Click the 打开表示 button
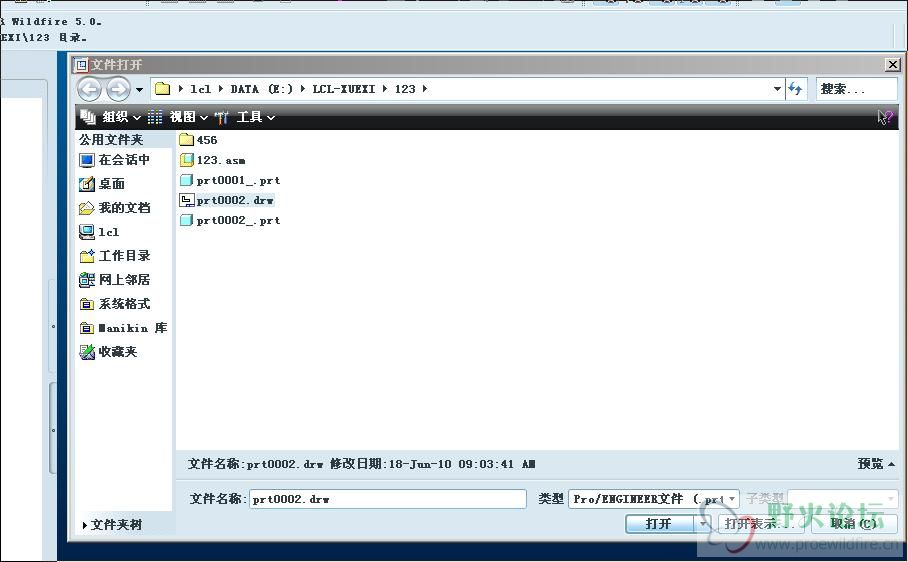Viewport: 908px width, 562px height. 760,524
